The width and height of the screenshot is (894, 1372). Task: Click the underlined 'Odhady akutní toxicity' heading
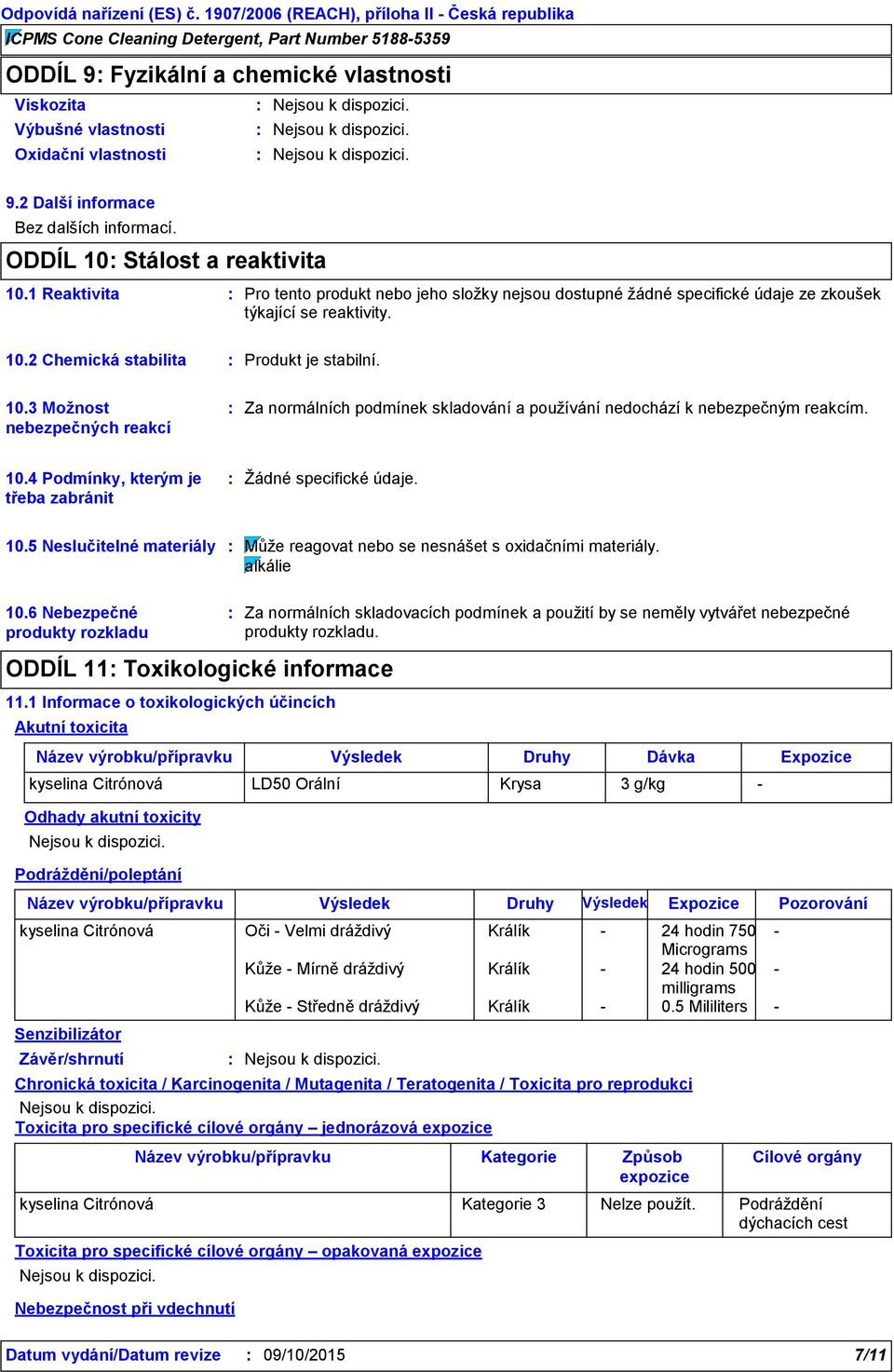(x=113, y=817)
